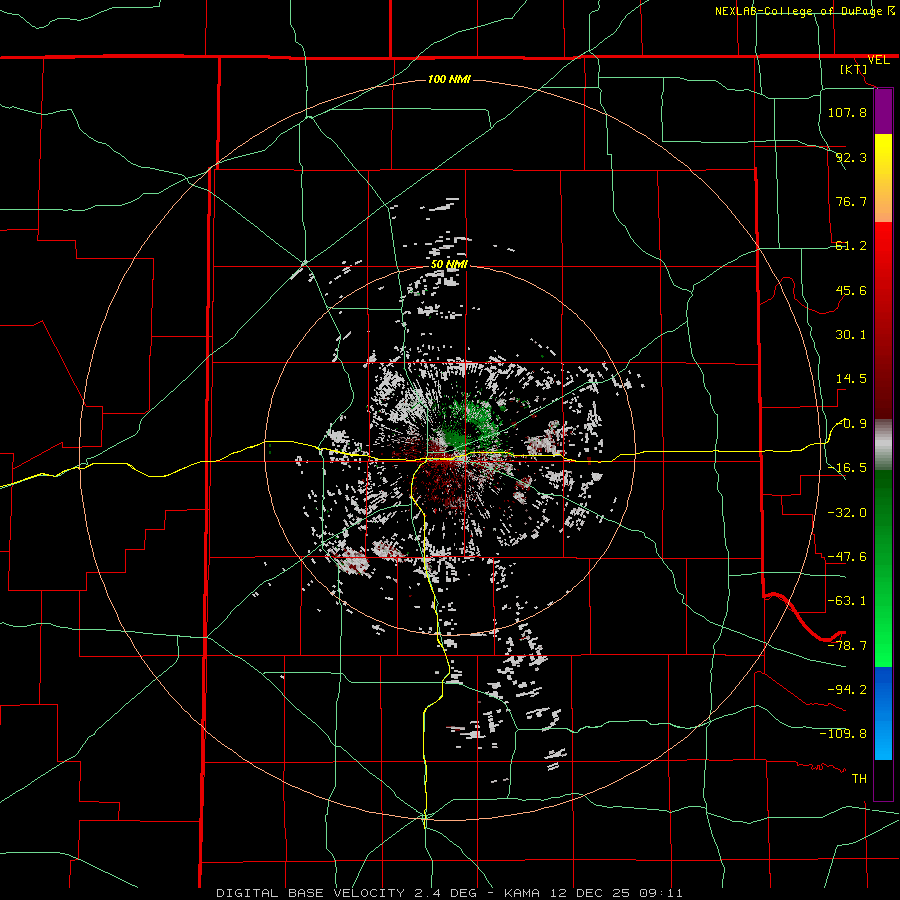
Task: Pick the purple segment of velocity color bar
Action: tap(883, 112)
